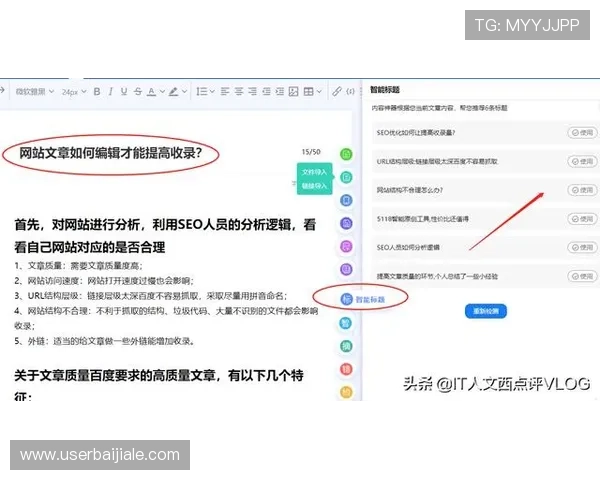Align text to the left

(225, 91)
